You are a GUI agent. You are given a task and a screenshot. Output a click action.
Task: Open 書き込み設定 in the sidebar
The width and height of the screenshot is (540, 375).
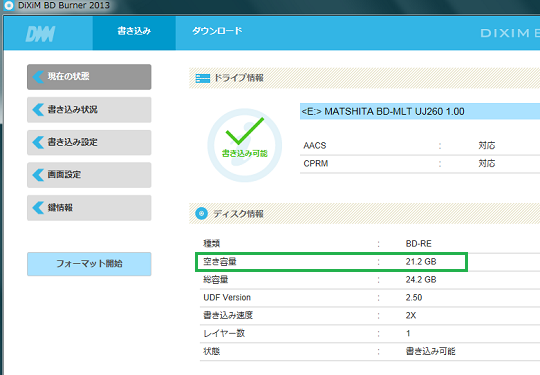[89, 143]
